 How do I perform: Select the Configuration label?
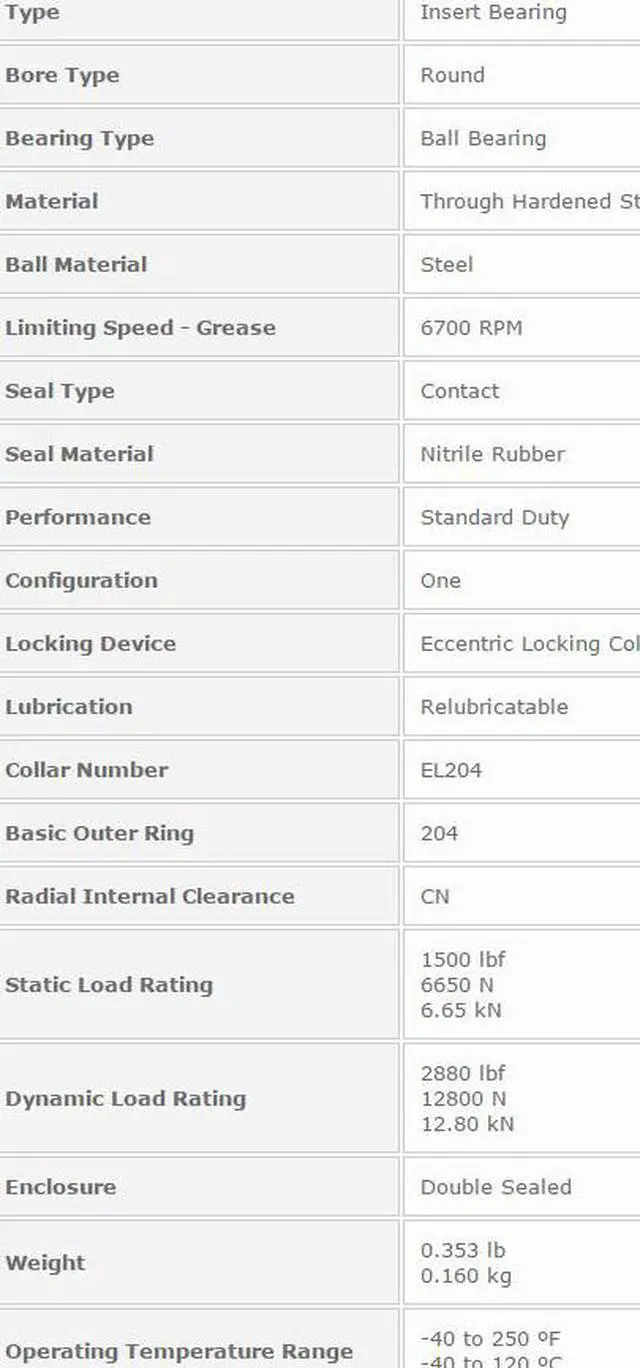pyautogui.click(x=81, y=580)
